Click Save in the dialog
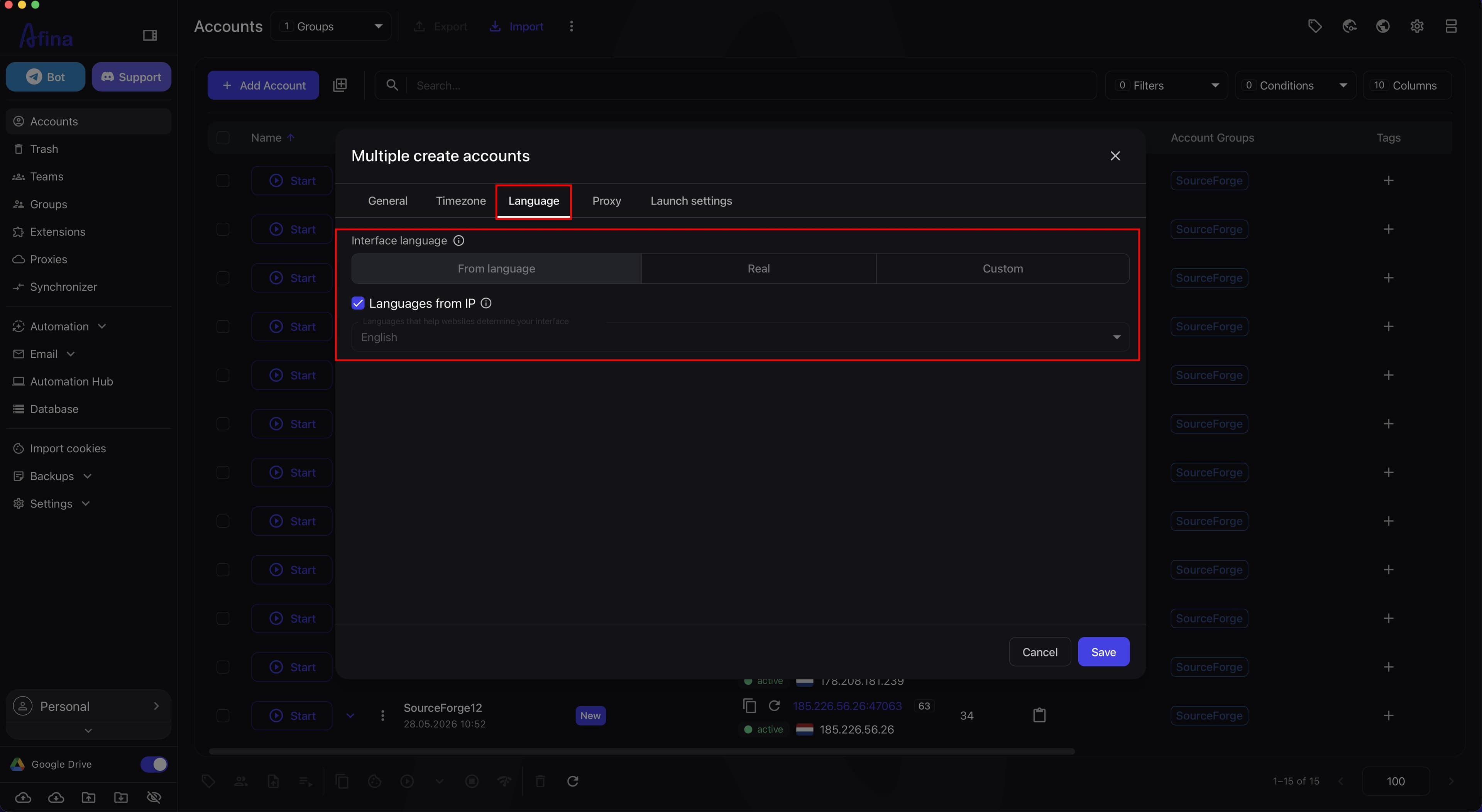Viewport: 1482px width, 812px height. coord(1103,652)
